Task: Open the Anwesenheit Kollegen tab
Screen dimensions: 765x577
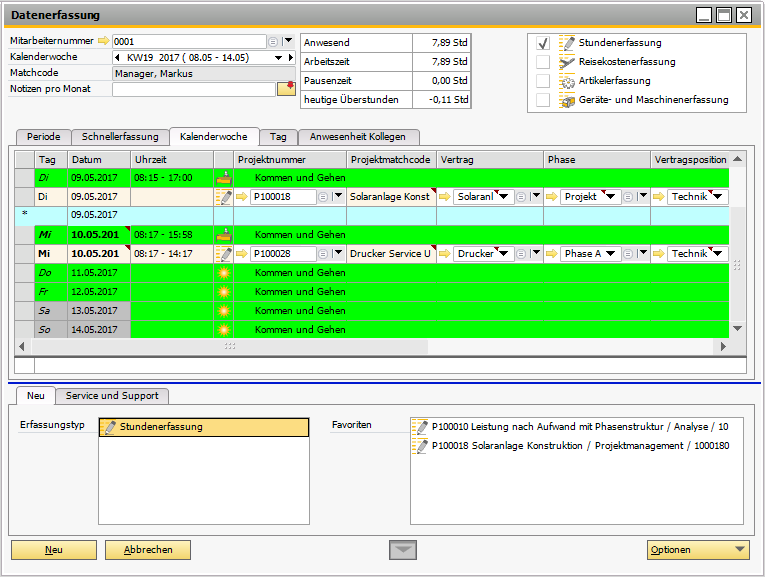Action: click(358, 137)
